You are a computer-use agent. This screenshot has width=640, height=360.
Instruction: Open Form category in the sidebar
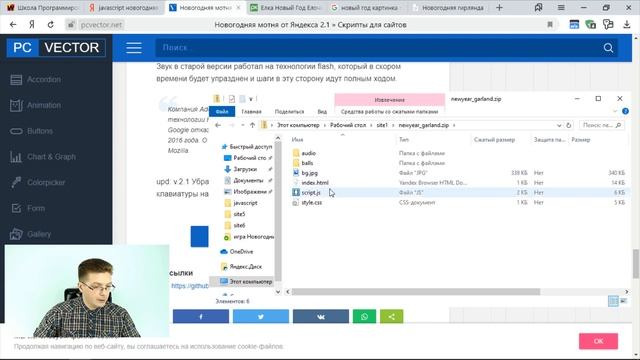point(36,208)
